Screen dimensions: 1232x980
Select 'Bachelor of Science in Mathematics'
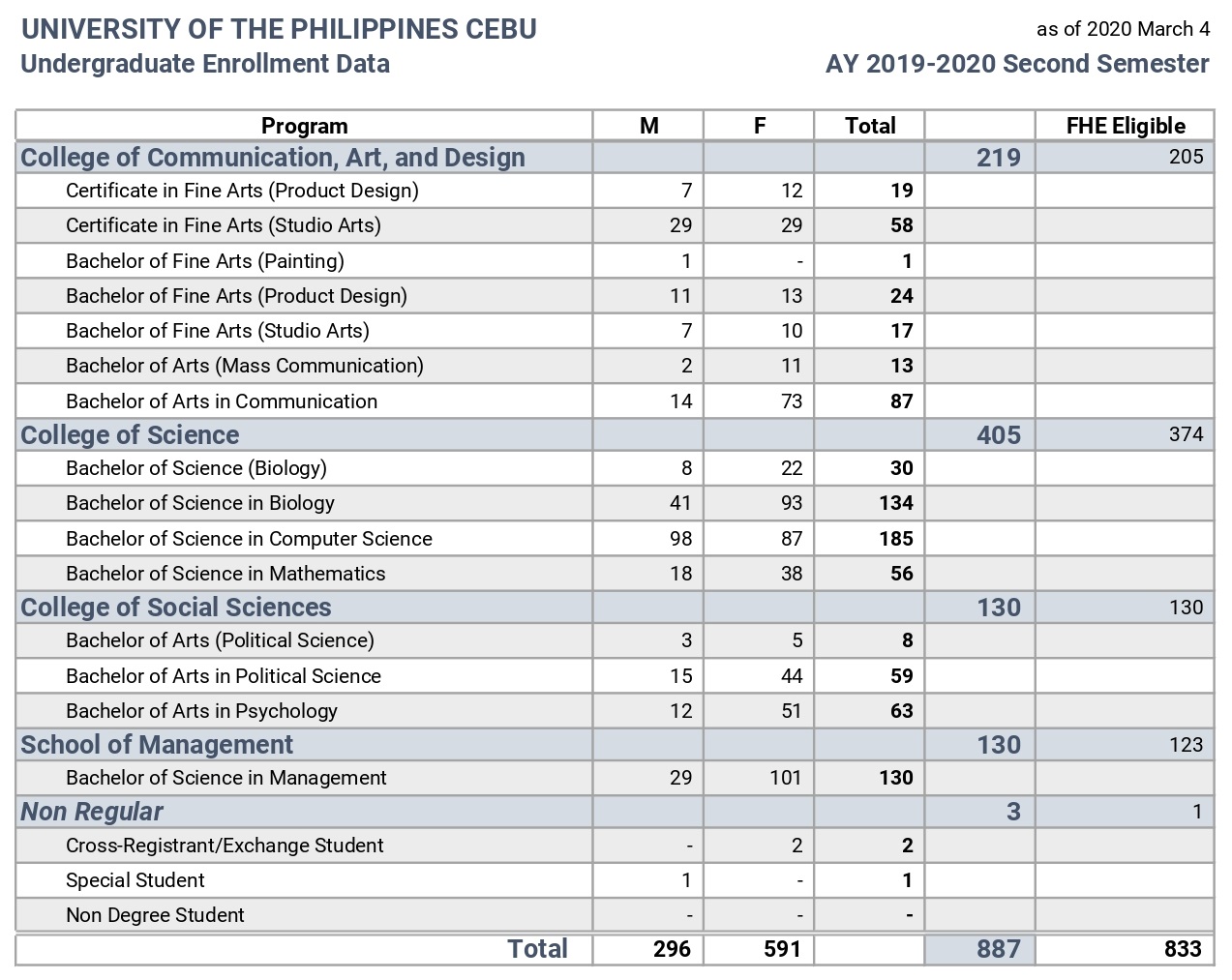point(225,574)
